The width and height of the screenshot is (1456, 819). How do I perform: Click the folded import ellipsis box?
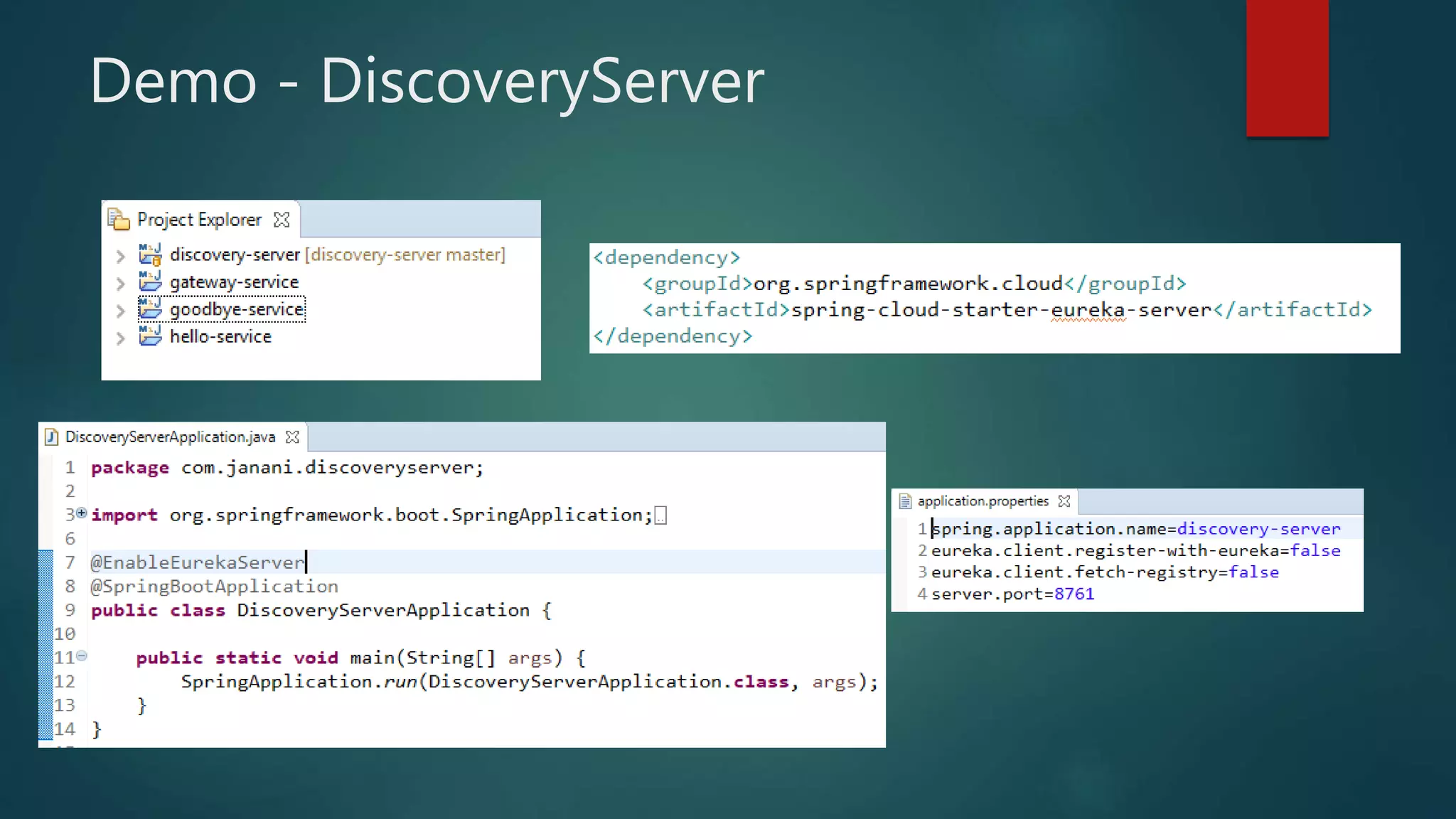(660, 515)
